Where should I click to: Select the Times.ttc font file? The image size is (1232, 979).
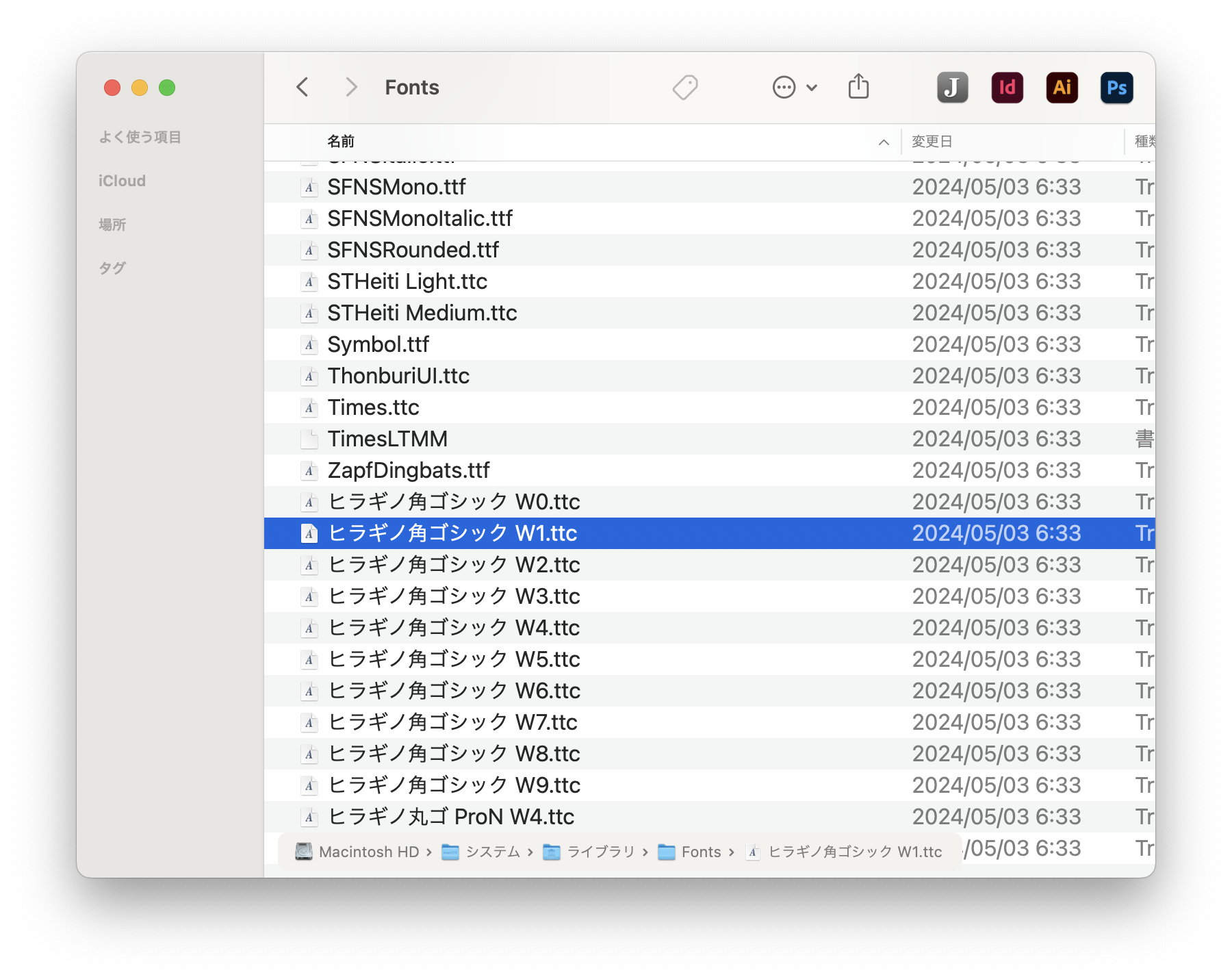coord(373,407)
